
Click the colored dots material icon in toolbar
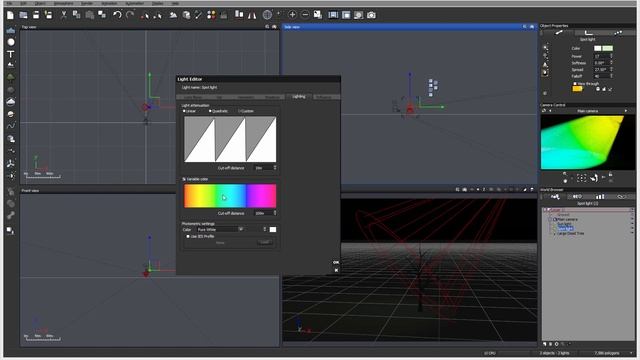pyautogui.click(x=211, y=15)
